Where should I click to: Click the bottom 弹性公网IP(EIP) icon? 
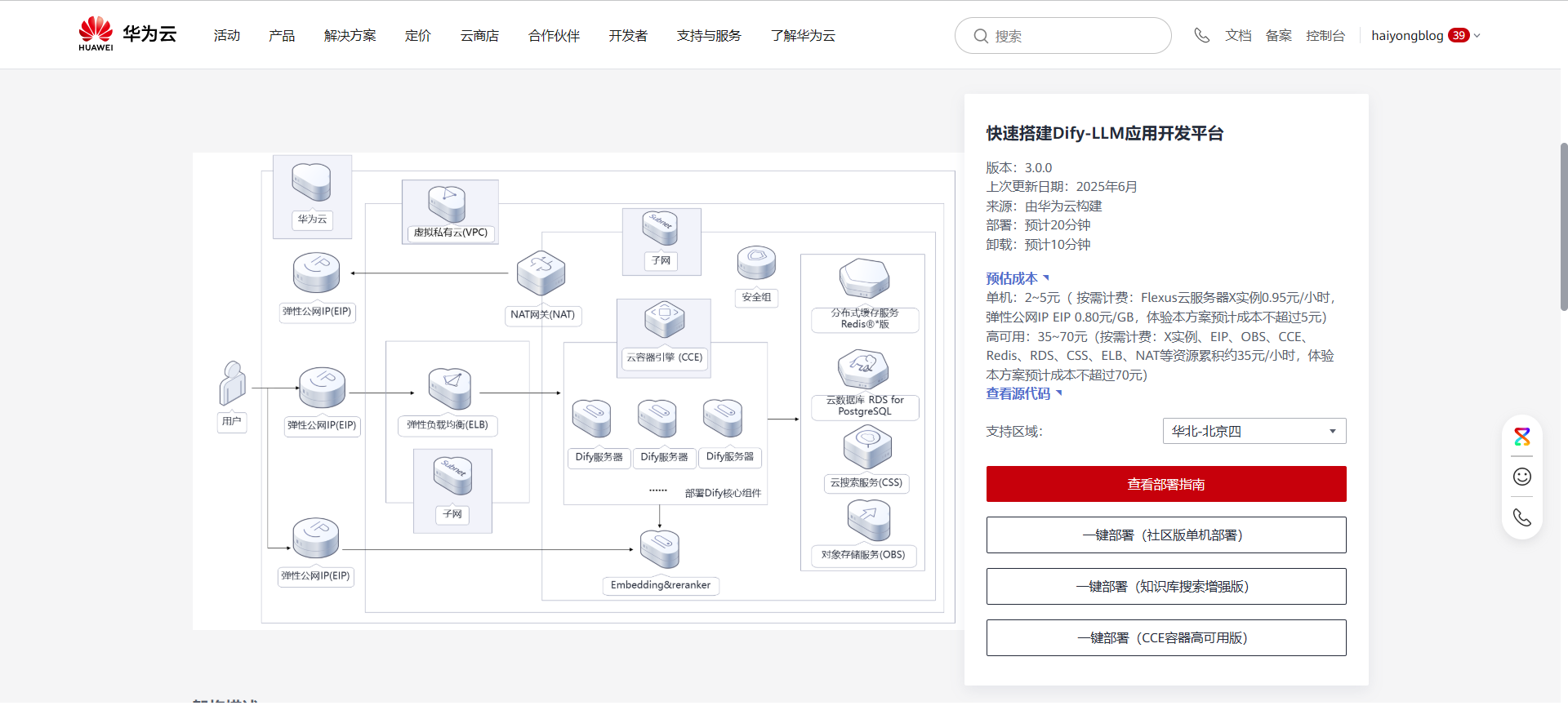pyautogui.click(x=316, y=537)
